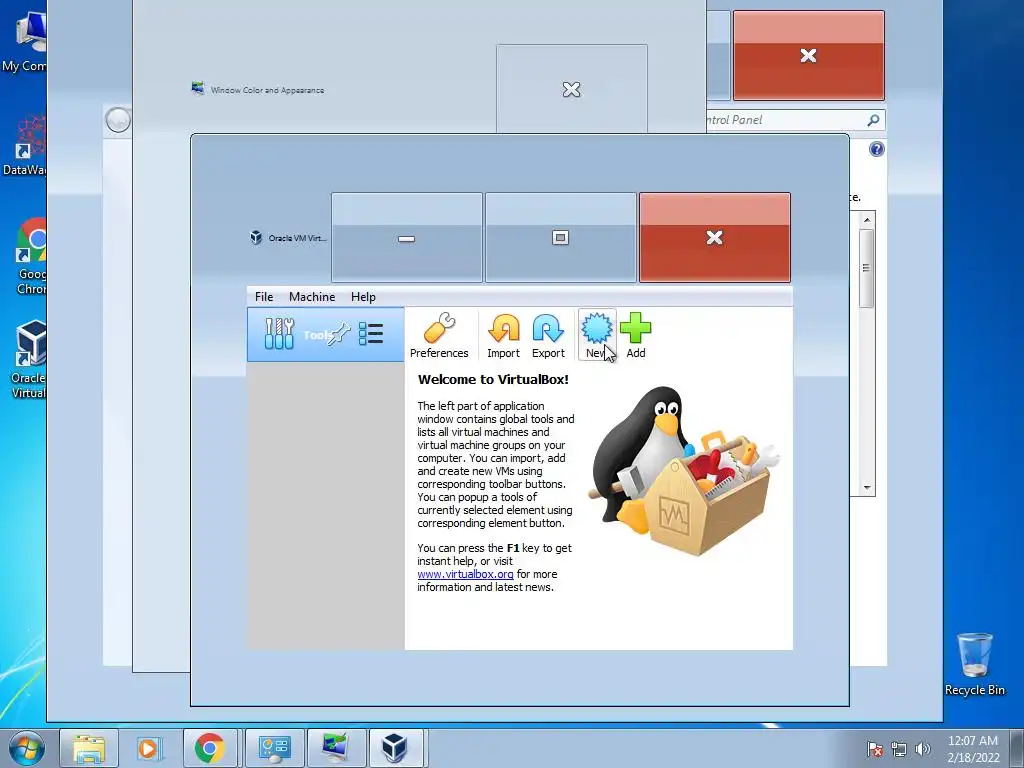Open the clock showing 12:07 AM

pyautogui.click(x=973, y=748)
